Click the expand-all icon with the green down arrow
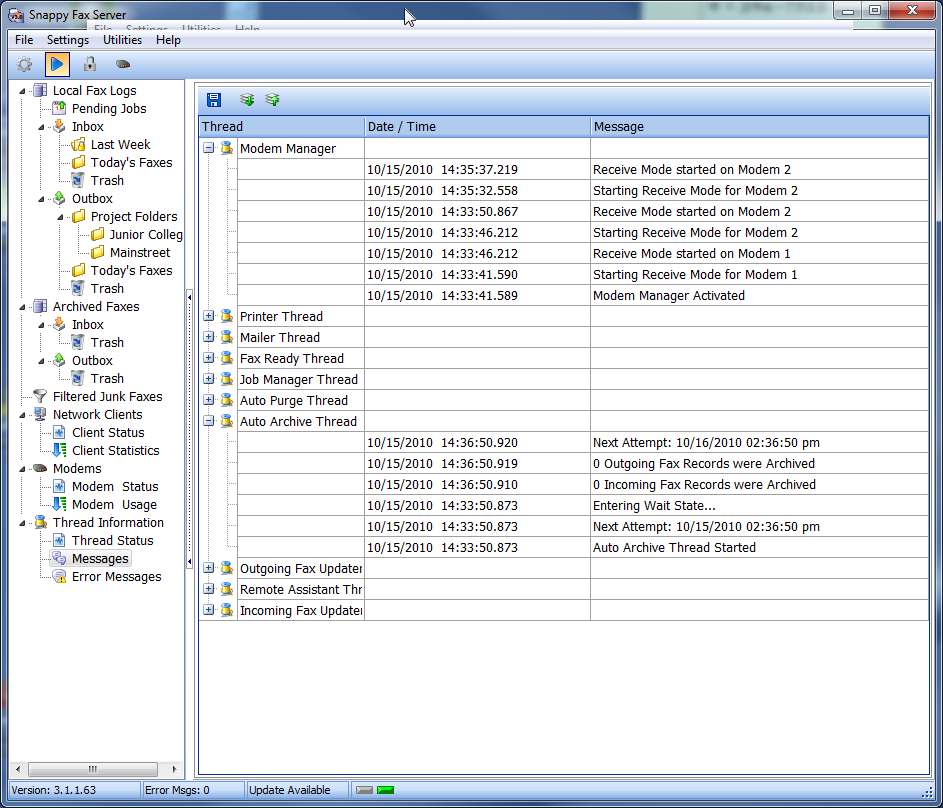This screenshot has height=808, width=943. [x=247, y=100]
